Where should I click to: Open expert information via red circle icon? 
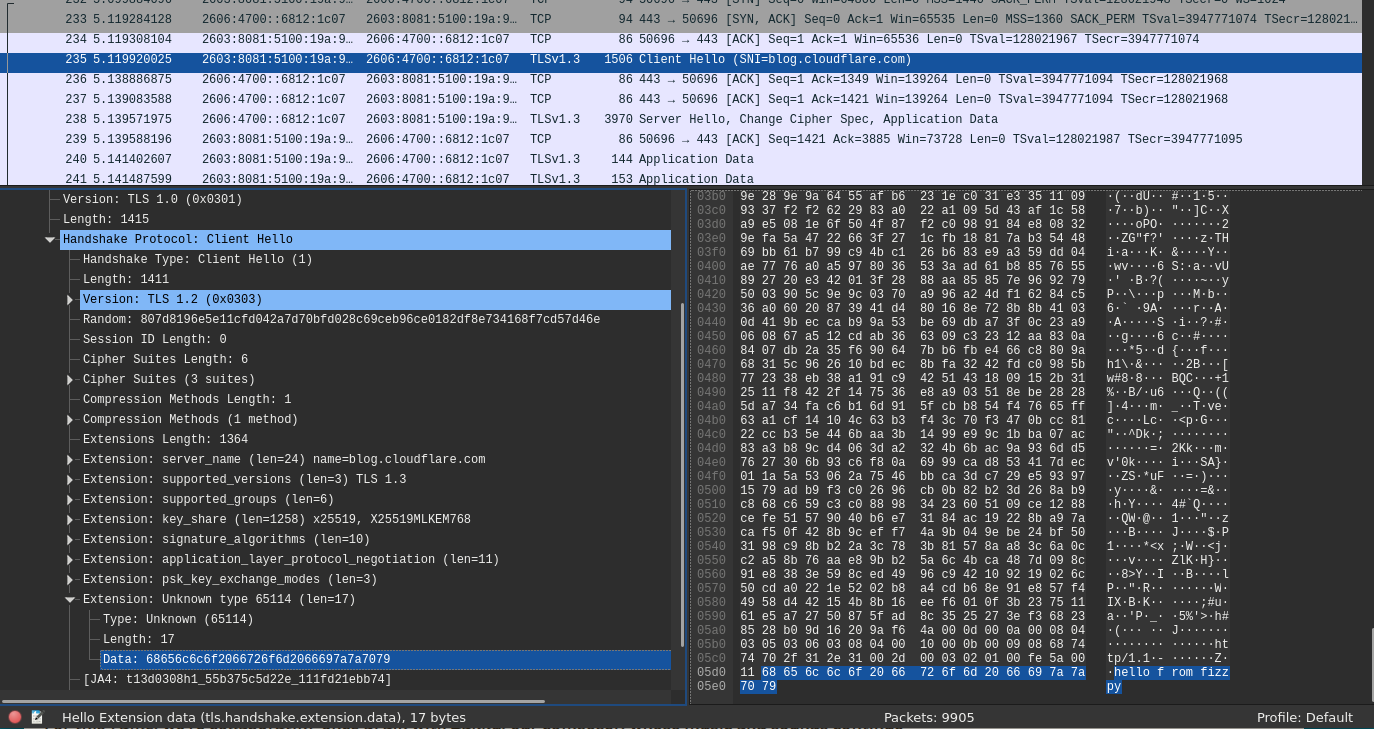pyautogui.click(x=15, y=717)
